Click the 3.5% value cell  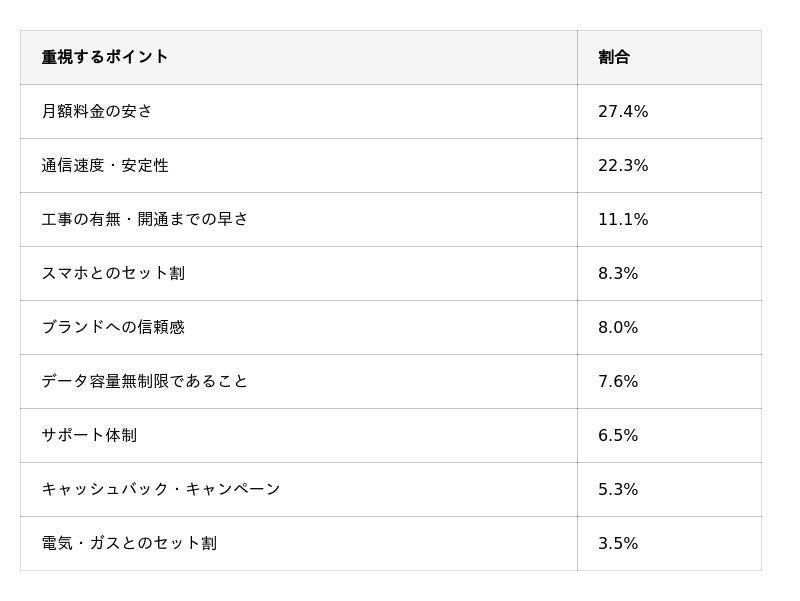(x=669, y=544)
